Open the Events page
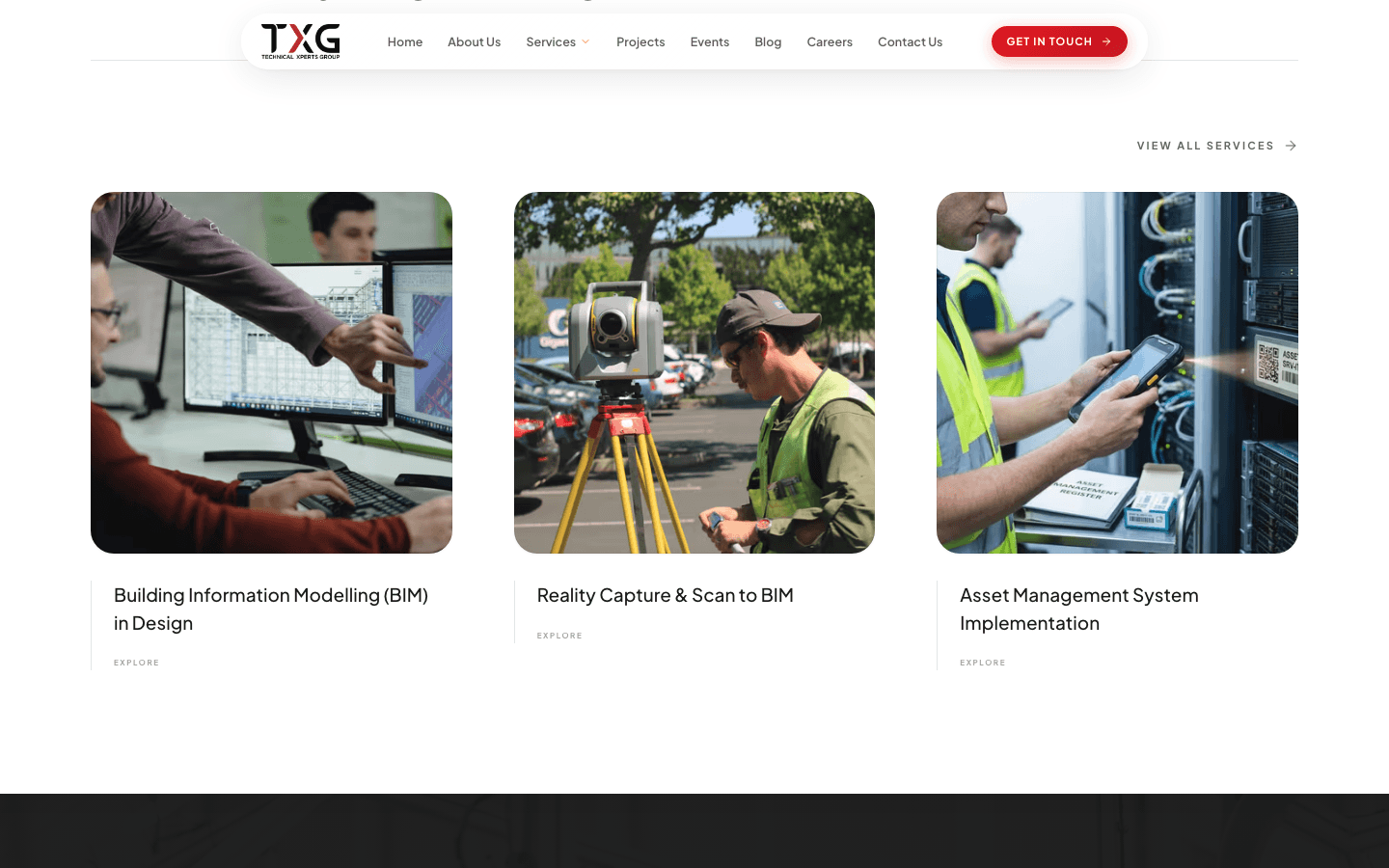1389x868 pixels. (710, 41)
